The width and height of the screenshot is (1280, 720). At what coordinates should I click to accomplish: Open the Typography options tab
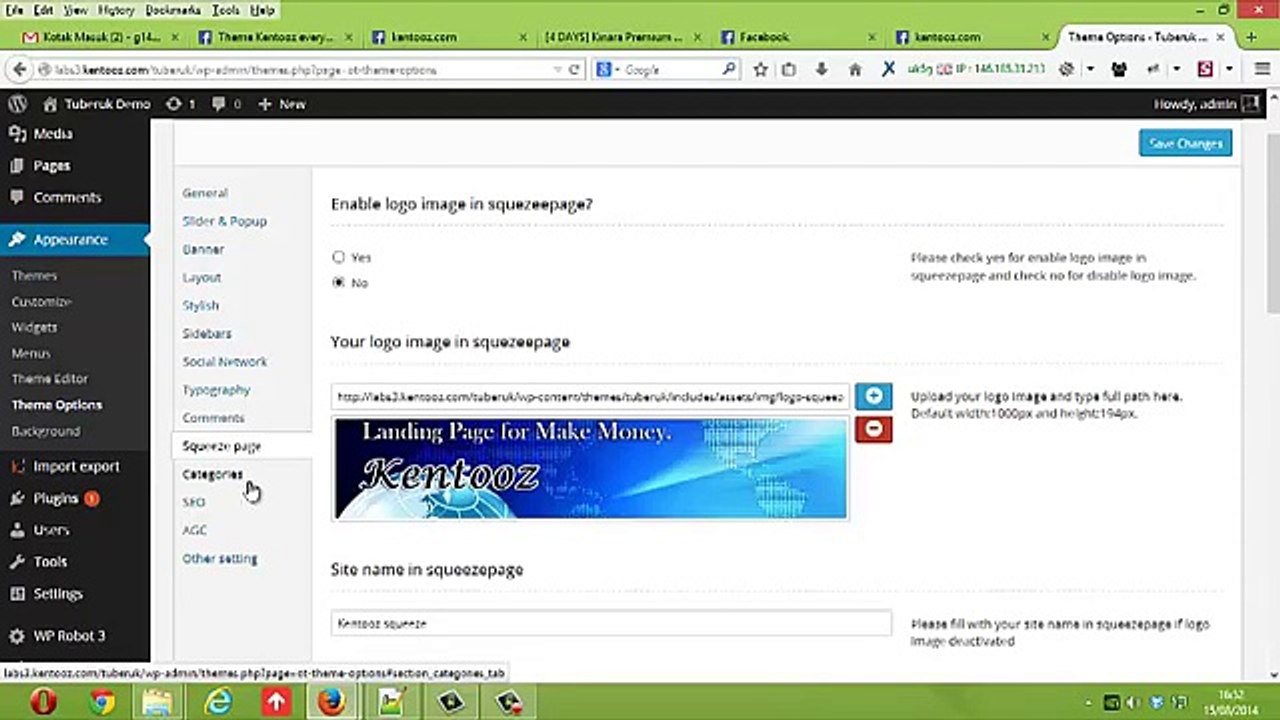tap(216, 389)
